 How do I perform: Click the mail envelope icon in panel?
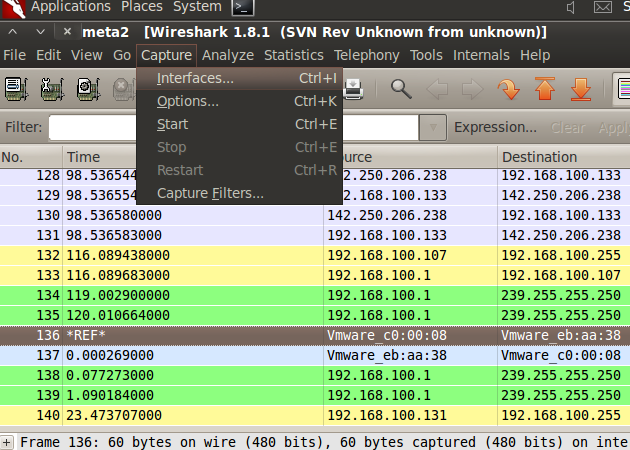click(x=603, y=7)
